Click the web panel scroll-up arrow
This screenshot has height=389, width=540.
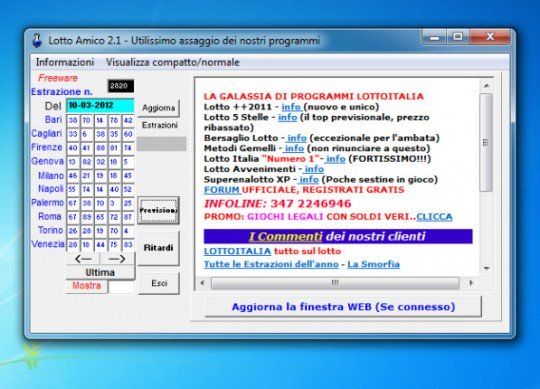486,86
